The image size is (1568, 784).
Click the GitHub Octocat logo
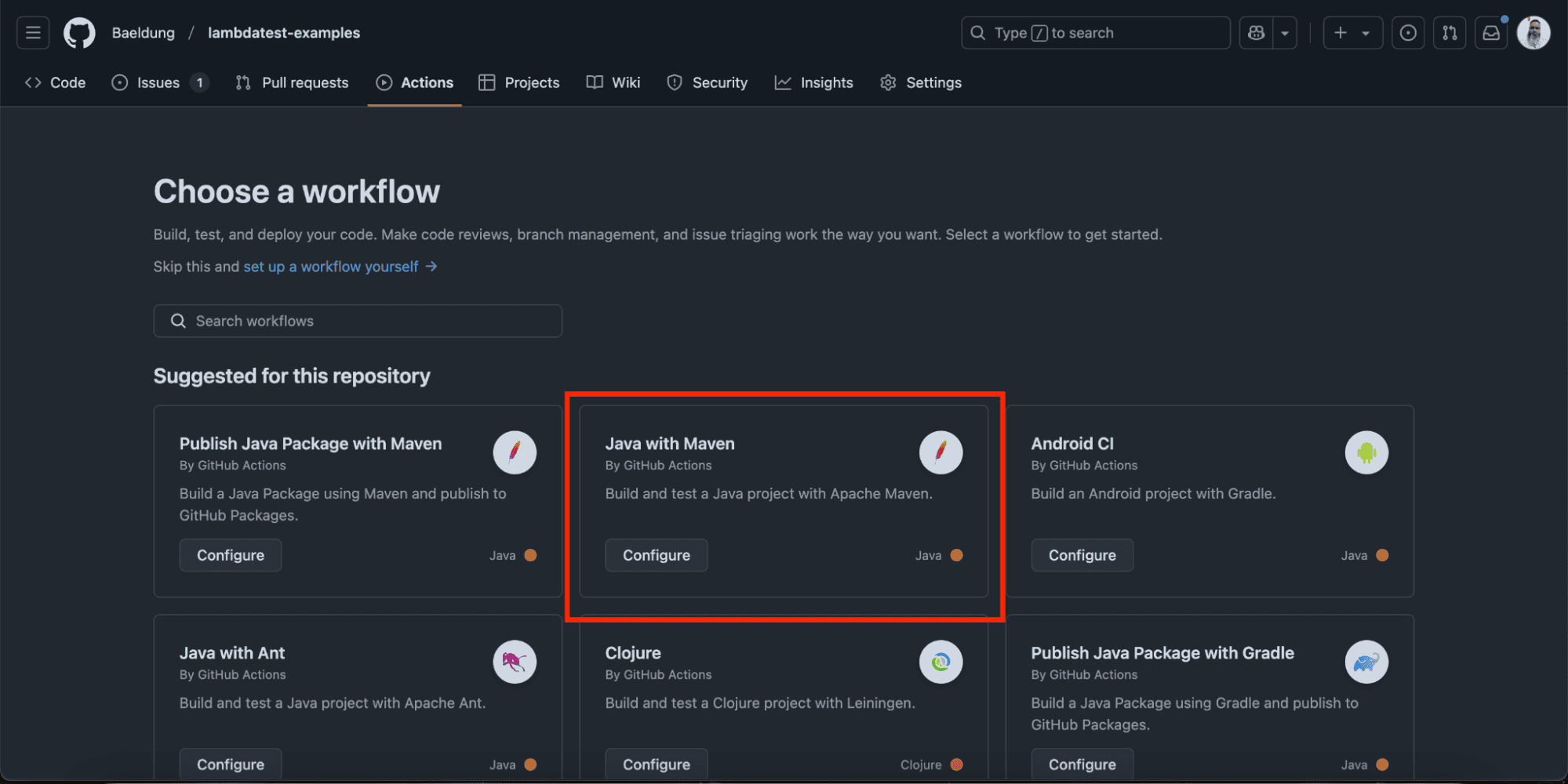pyautogui.click(x=79, y=33)
